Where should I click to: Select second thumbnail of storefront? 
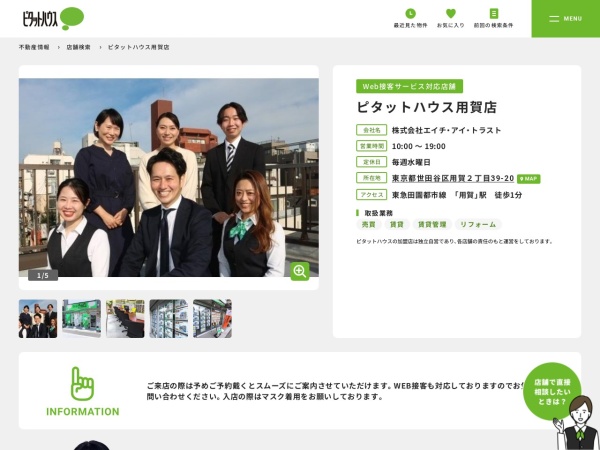point(82,319)
